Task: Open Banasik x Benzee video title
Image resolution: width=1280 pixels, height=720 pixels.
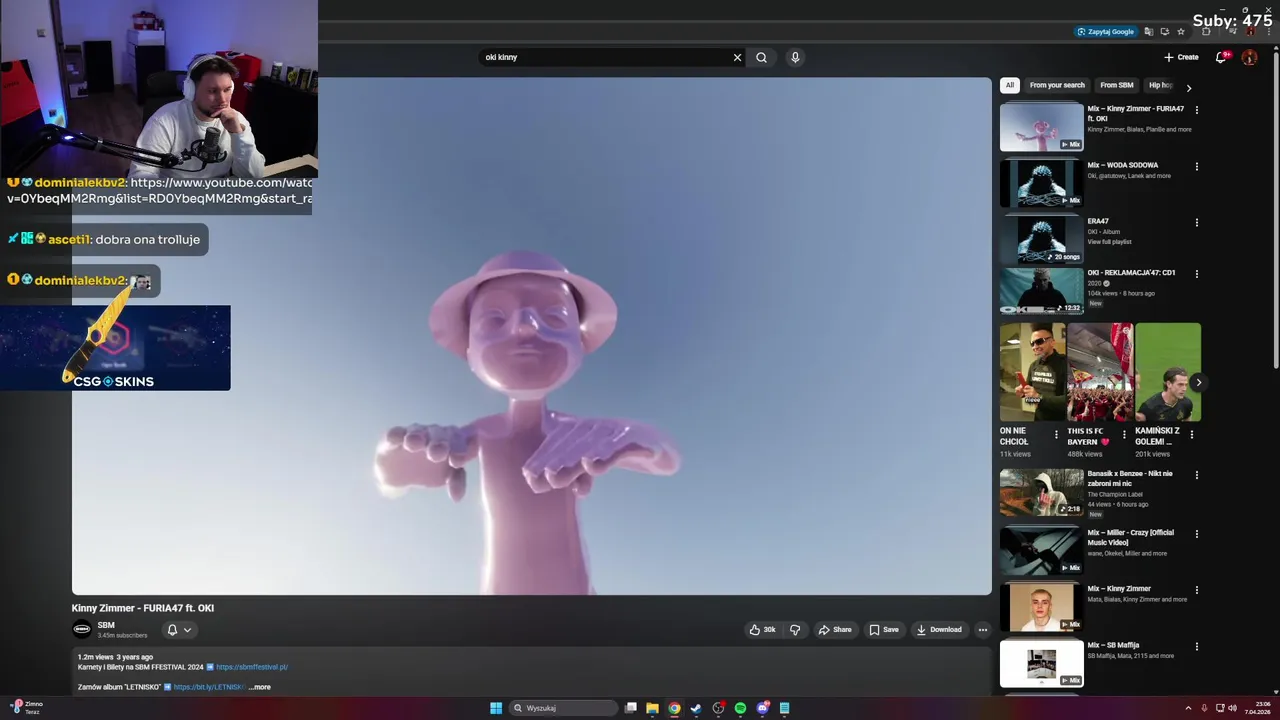Action: [x=1130, y=479]
